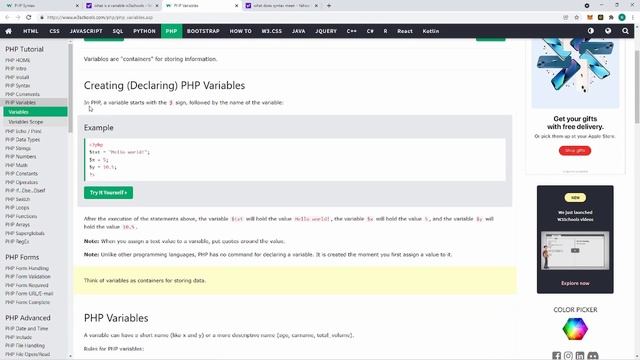Viewport: 640px width, 360px height.
Task: Open PHP Operators in sidebar
Action: coord(21,182)
